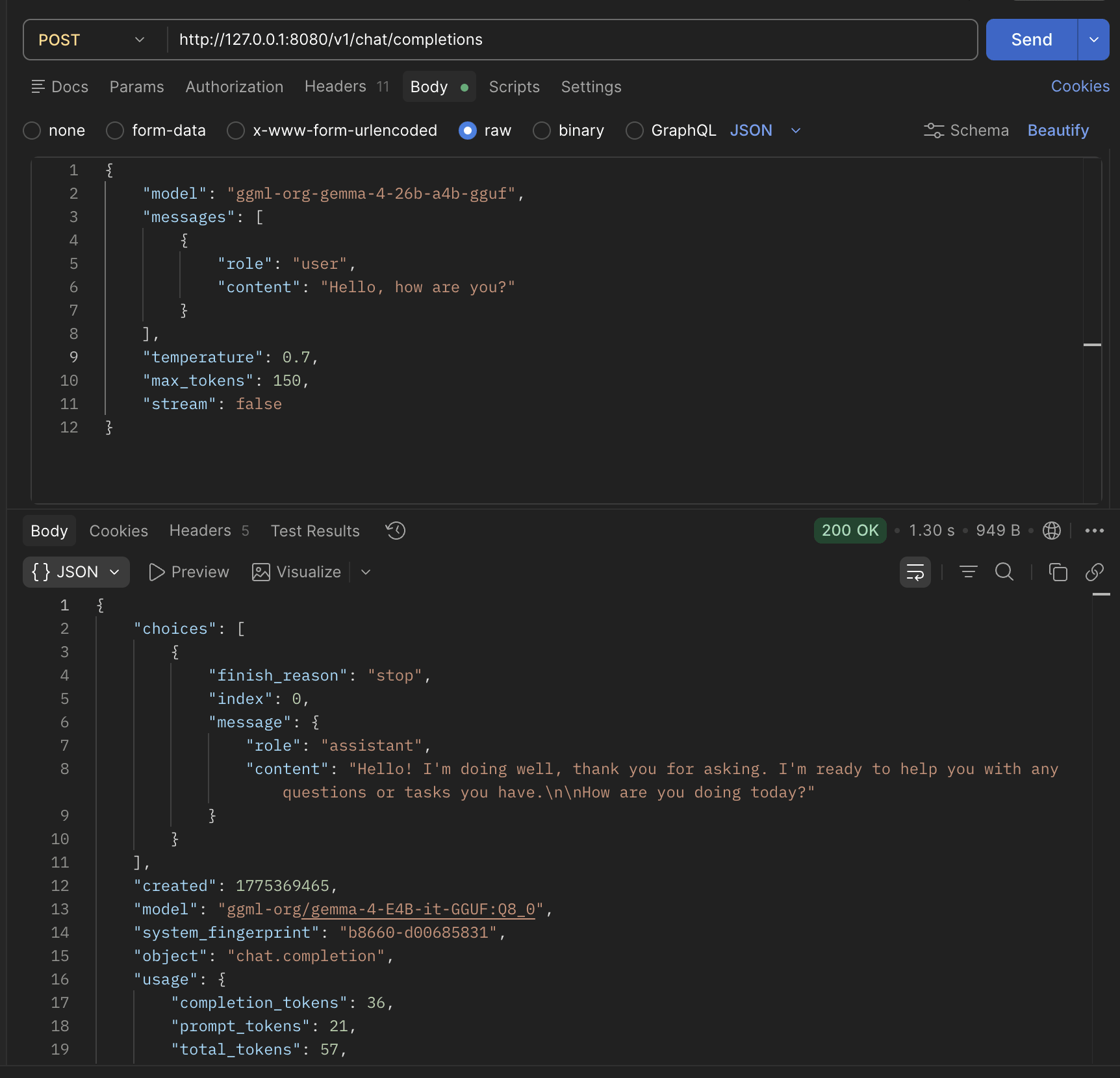
Task: Open the Test Results tab
Action: click(x=314, y=531)
